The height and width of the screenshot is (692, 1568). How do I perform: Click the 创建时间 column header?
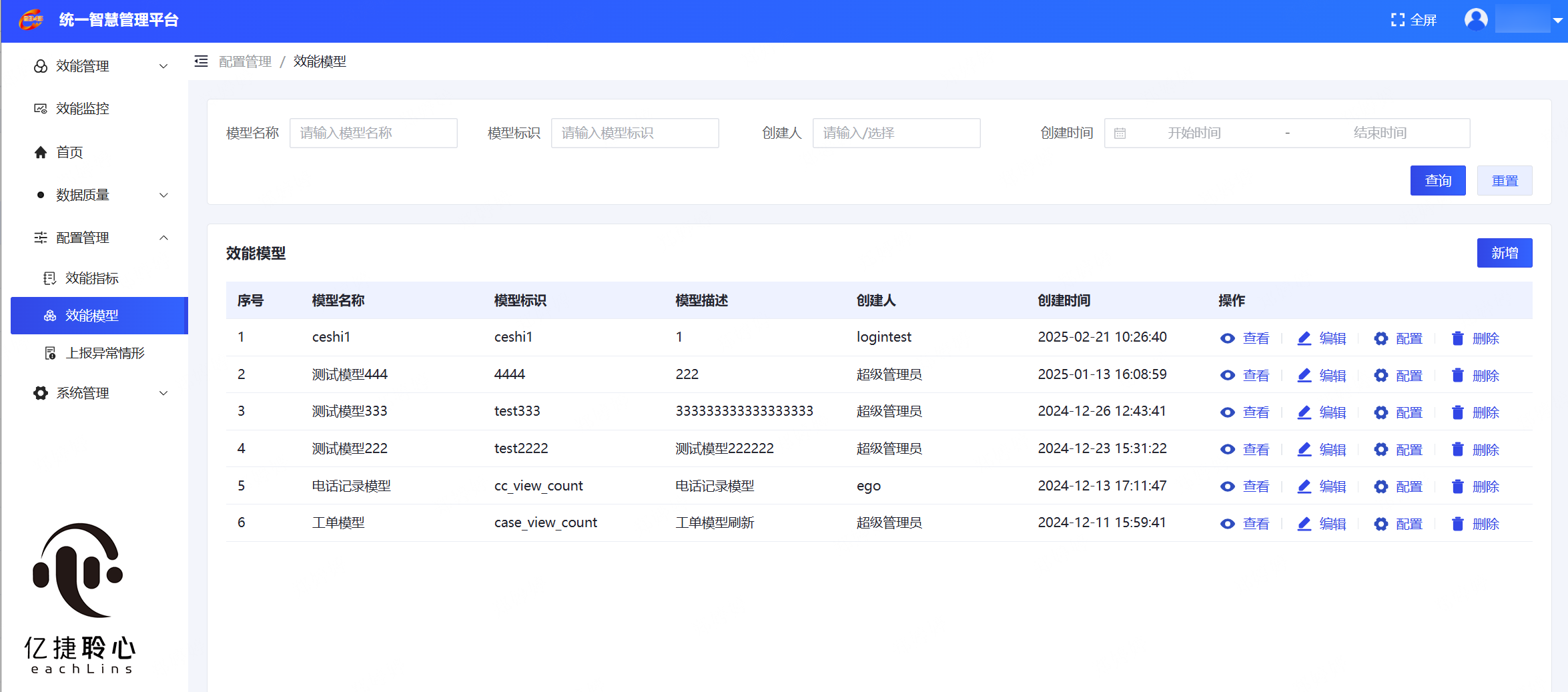pyautogui.click(x=1064, y=300)
